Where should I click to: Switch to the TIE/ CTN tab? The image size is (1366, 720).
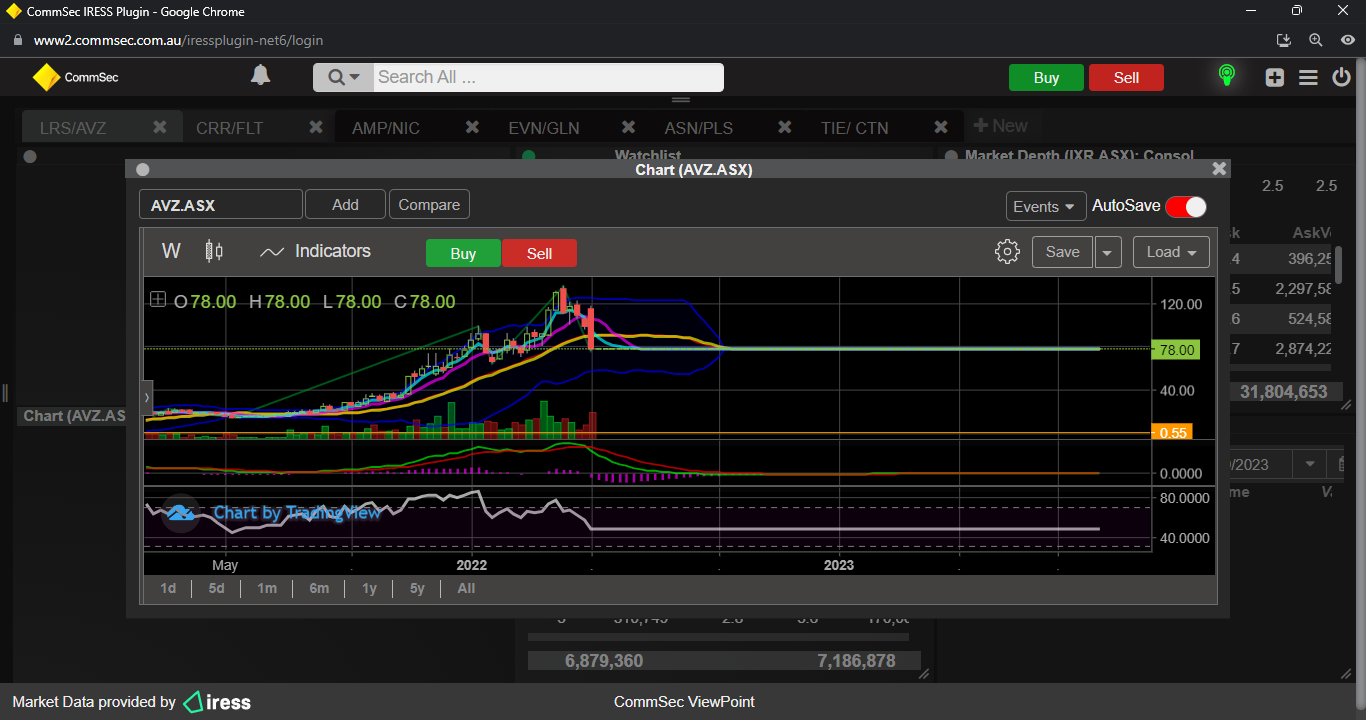pyautogui.click(x=854, y=128)
